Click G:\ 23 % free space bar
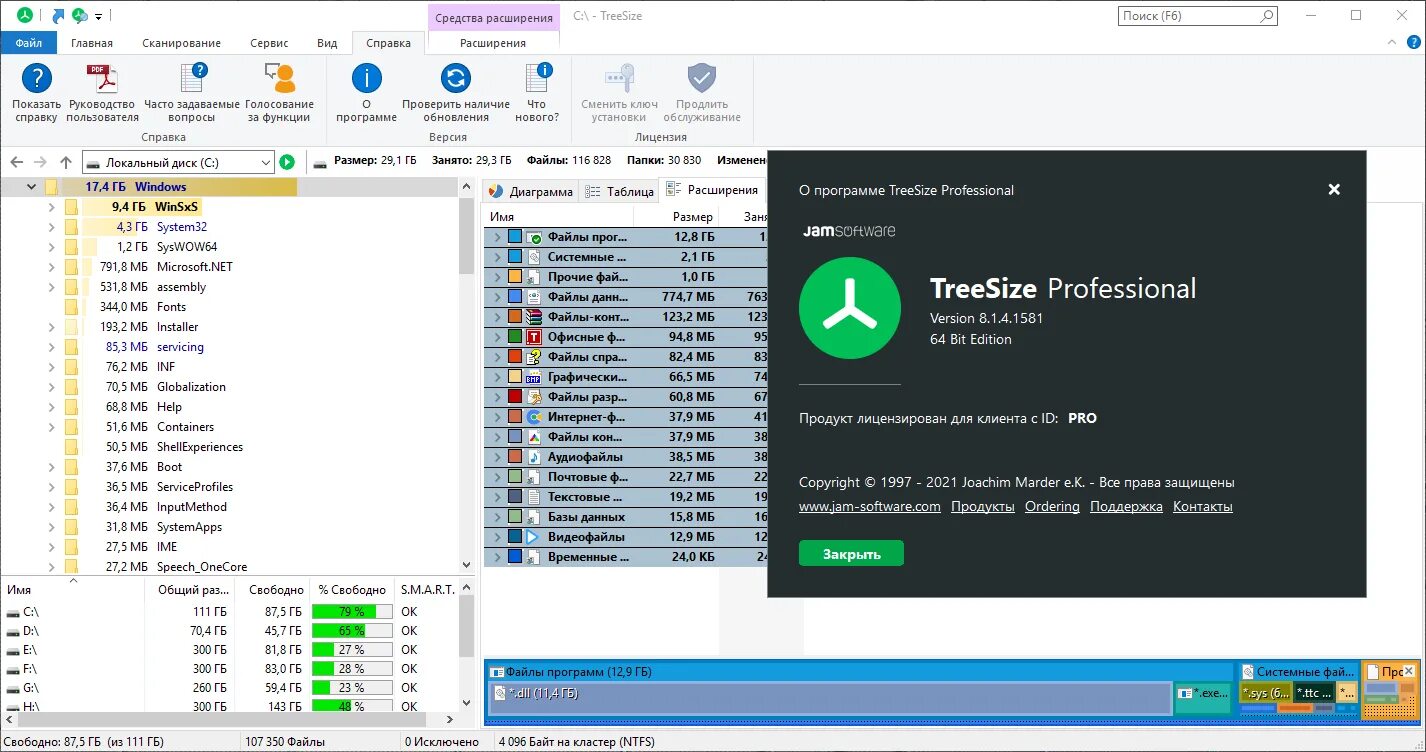Viewport: 1426px width, 752px height. 351,688
